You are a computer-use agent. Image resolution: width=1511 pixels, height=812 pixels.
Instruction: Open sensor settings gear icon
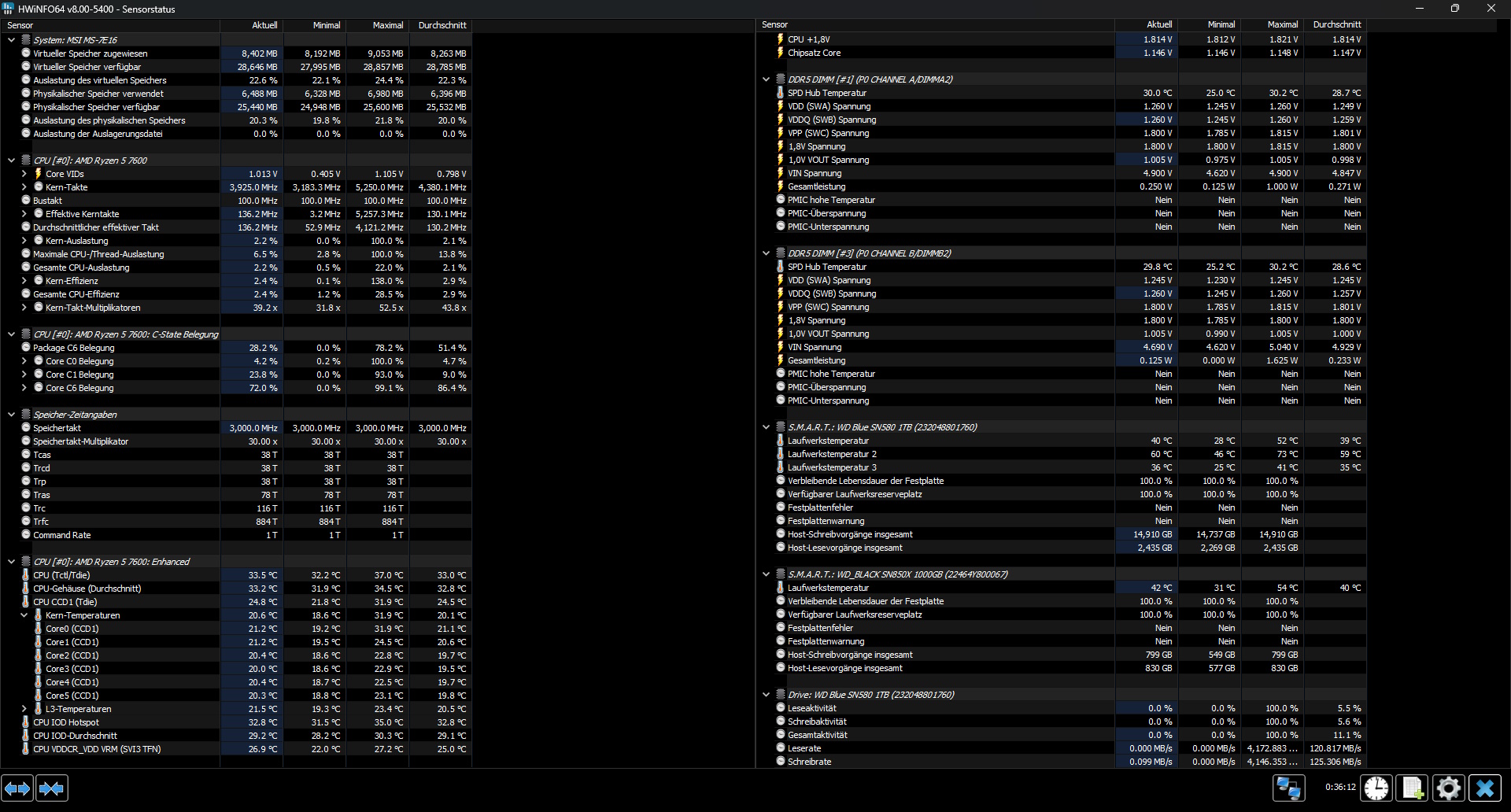point(1448,788)
